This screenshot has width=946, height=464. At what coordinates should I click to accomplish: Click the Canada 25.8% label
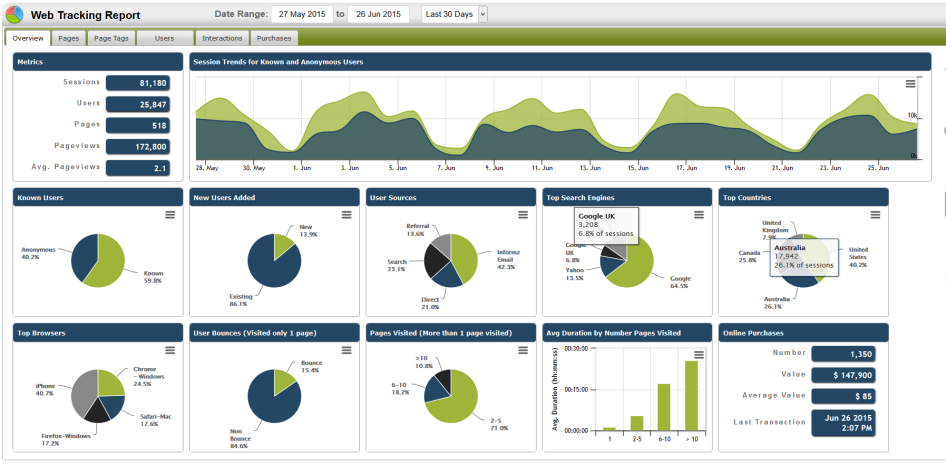coord(749,256)
